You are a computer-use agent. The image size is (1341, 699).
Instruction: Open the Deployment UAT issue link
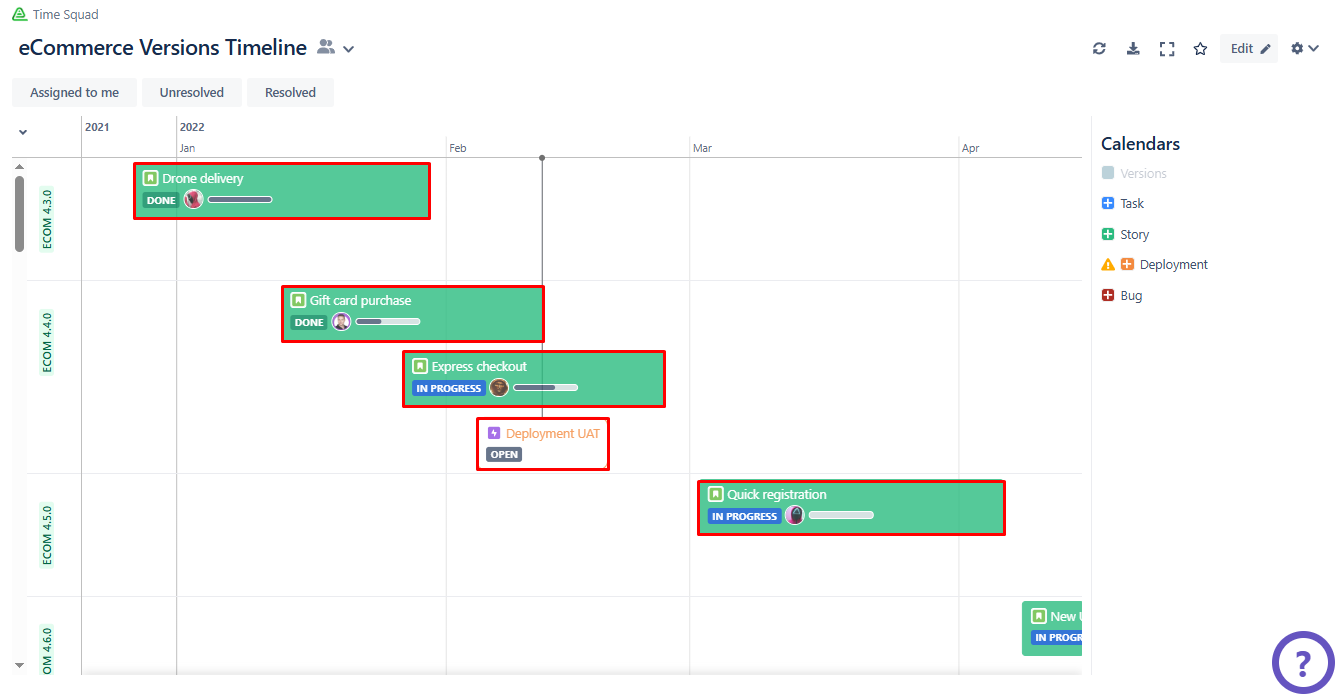[553, 434]
